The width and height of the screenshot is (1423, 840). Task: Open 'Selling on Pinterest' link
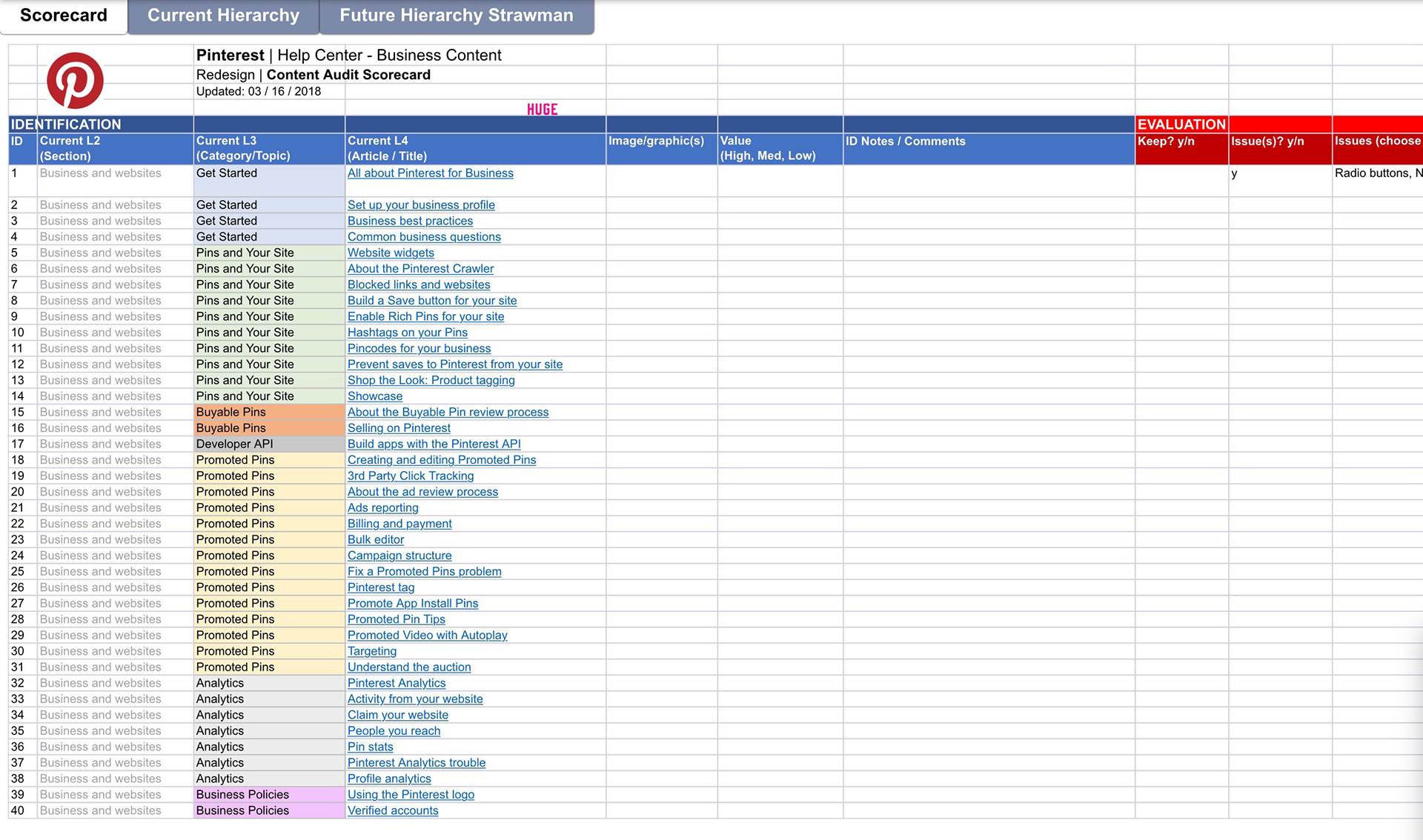pos(399,428)
